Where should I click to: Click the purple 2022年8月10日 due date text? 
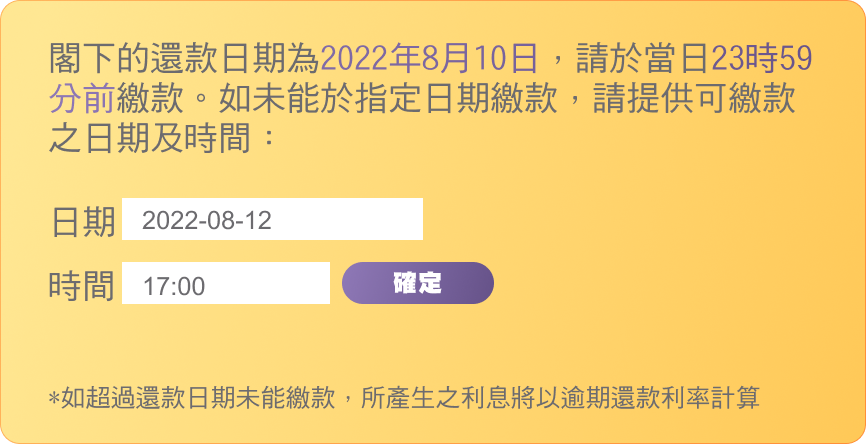coord(430,60)
